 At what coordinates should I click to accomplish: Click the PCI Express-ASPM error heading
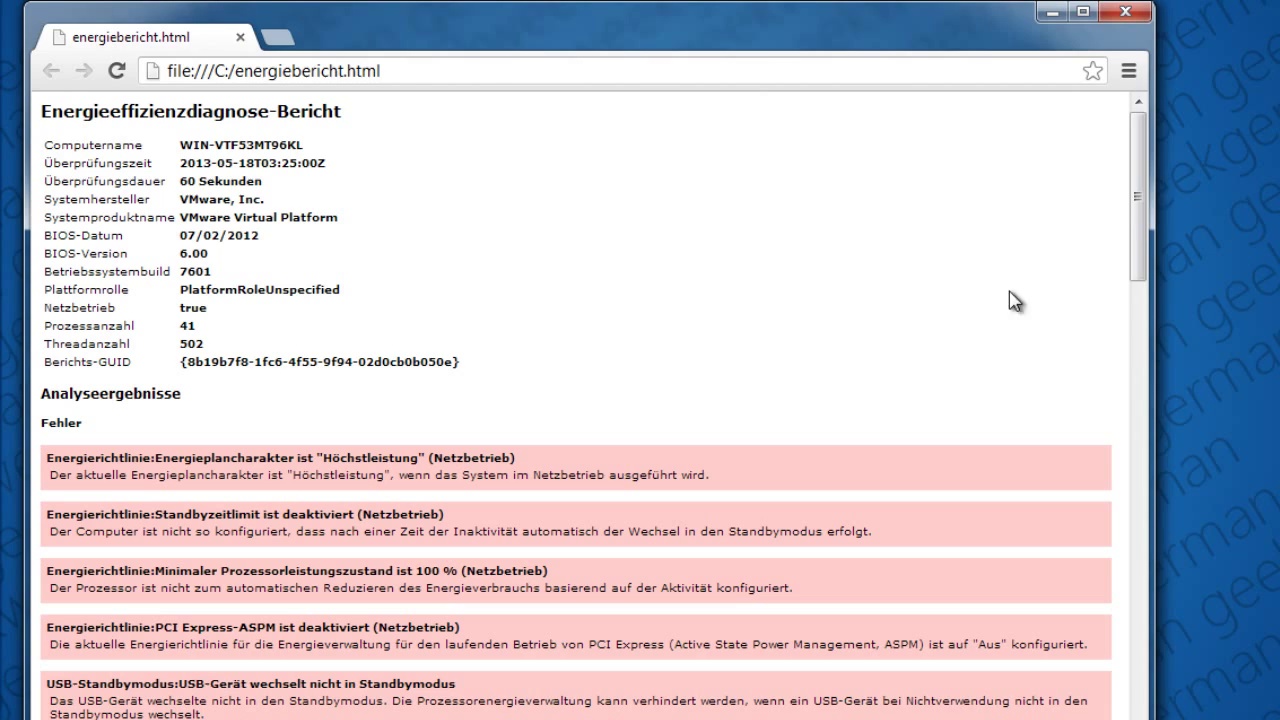tap(253, 627)
